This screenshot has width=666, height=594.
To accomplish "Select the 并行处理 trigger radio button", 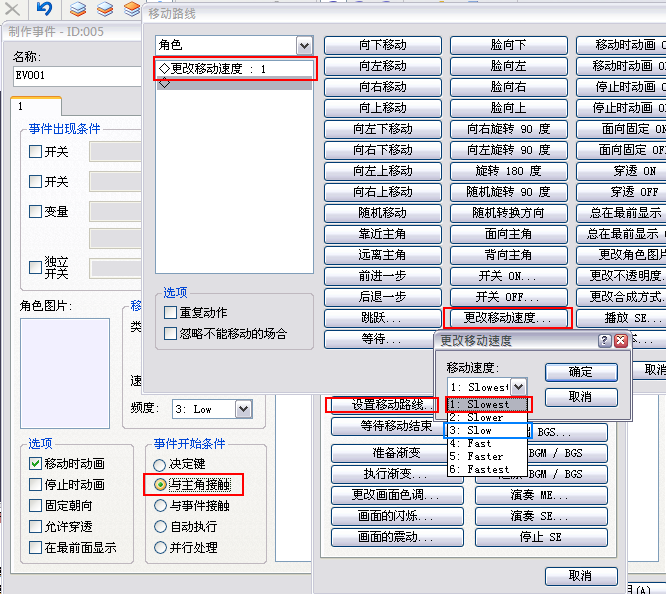I will tap(160, 547).
